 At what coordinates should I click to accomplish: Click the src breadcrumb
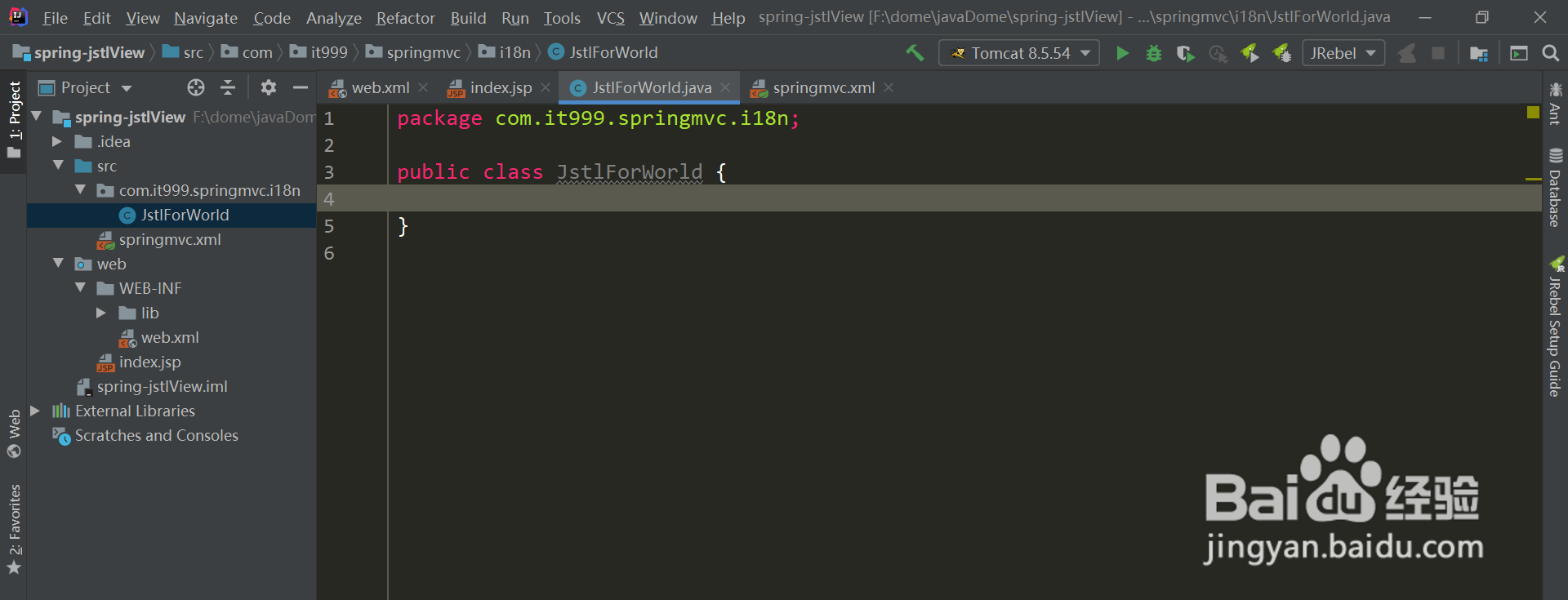183,52
